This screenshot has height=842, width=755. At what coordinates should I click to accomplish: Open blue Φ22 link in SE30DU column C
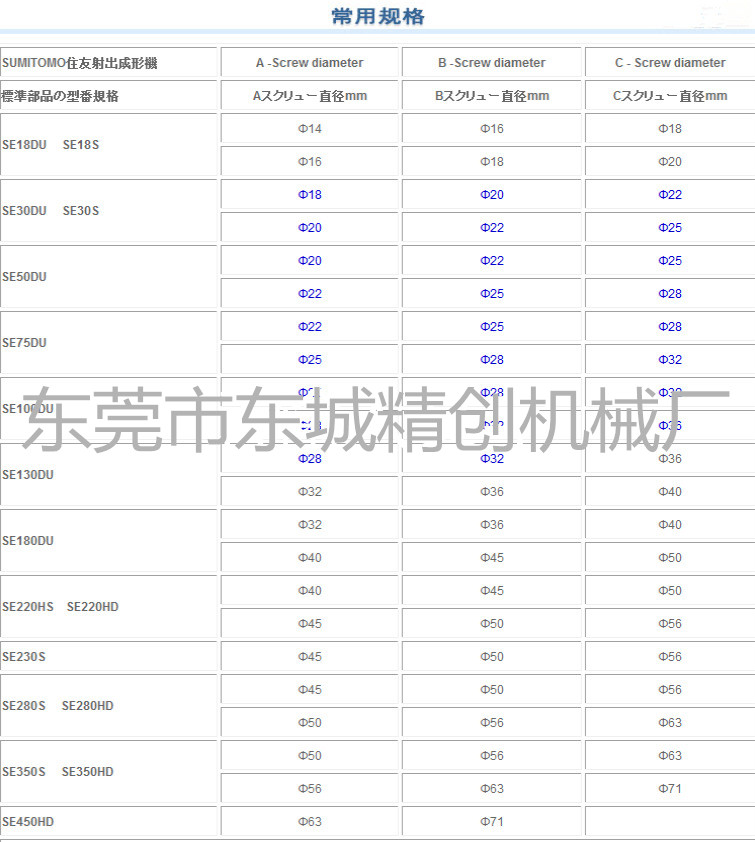click(670, 195)
